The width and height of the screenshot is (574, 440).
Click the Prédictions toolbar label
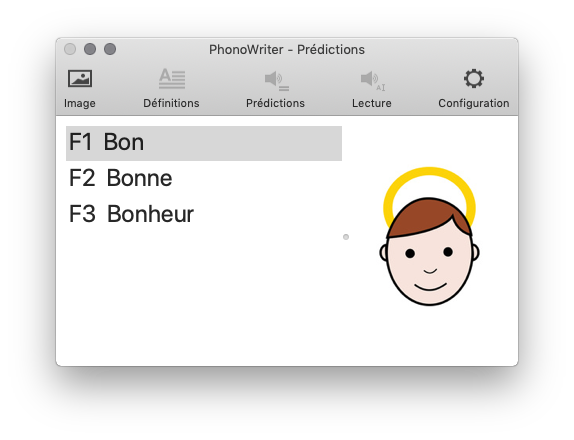tap(275, 103)
